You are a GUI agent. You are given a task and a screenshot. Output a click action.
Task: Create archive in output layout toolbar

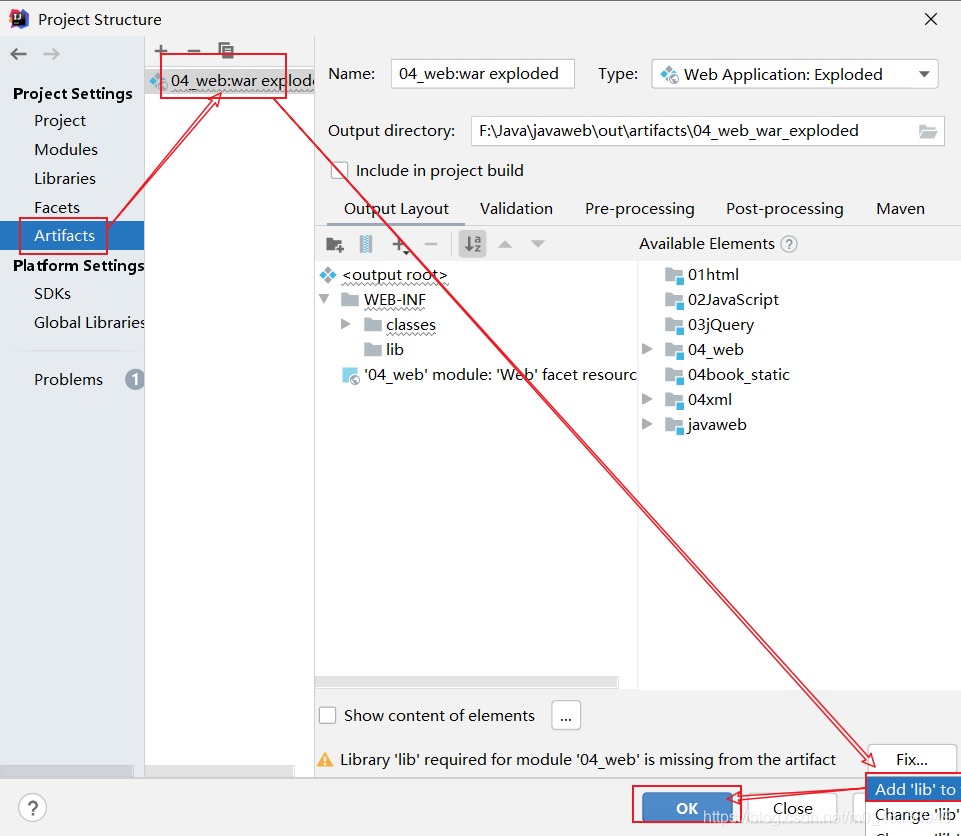[x=366, y=245]
